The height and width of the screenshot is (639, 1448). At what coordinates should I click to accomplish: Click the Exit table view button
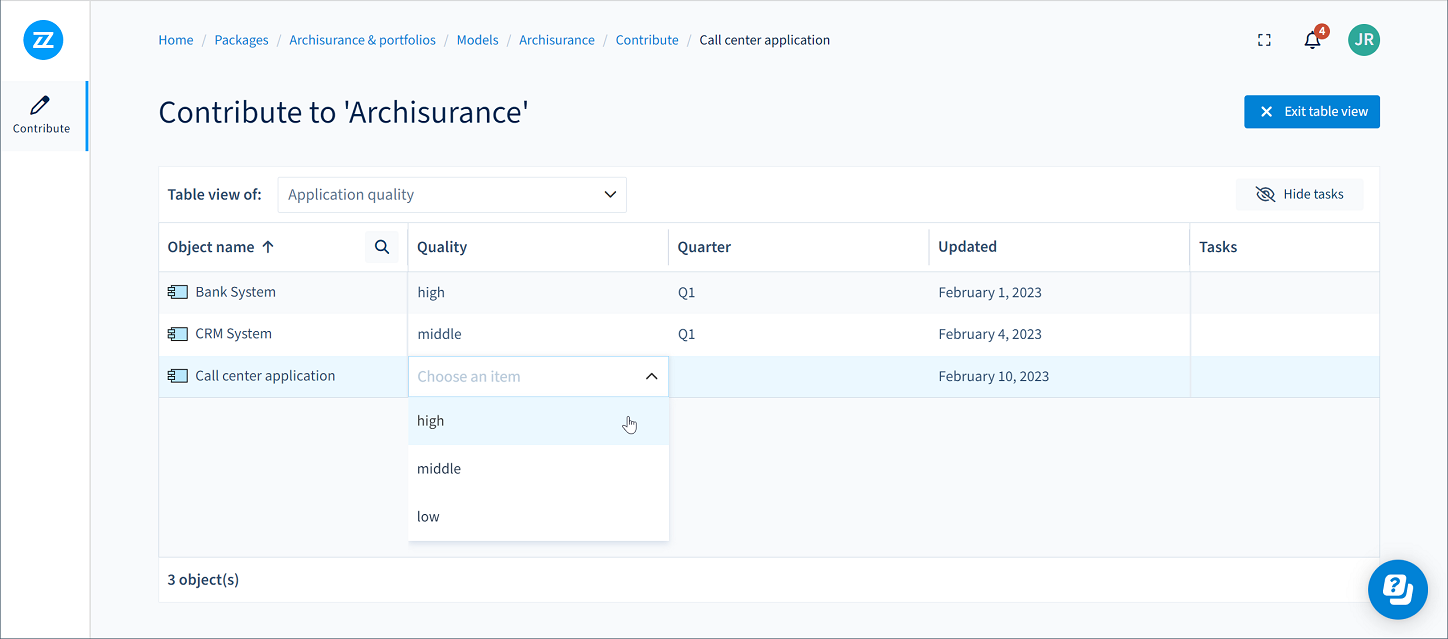pos(1311,112)
